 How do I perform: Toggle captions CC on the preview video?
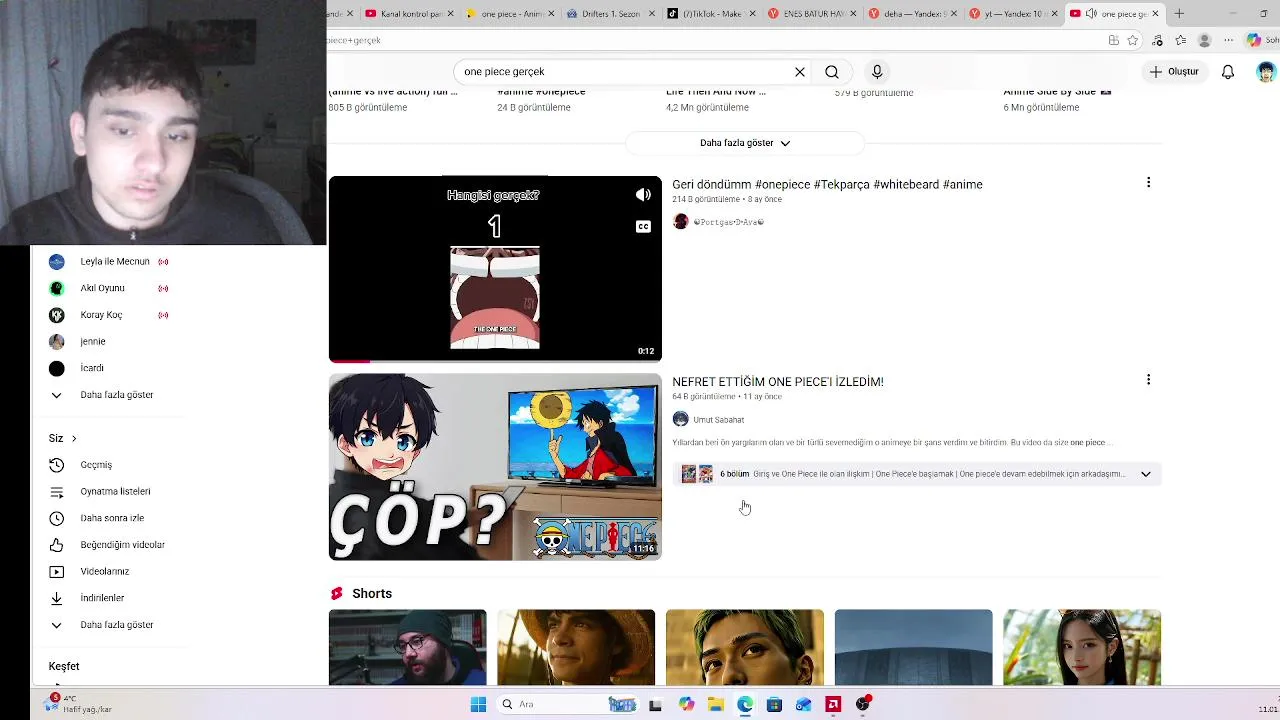pyautogui.click(x=643, y=227)
